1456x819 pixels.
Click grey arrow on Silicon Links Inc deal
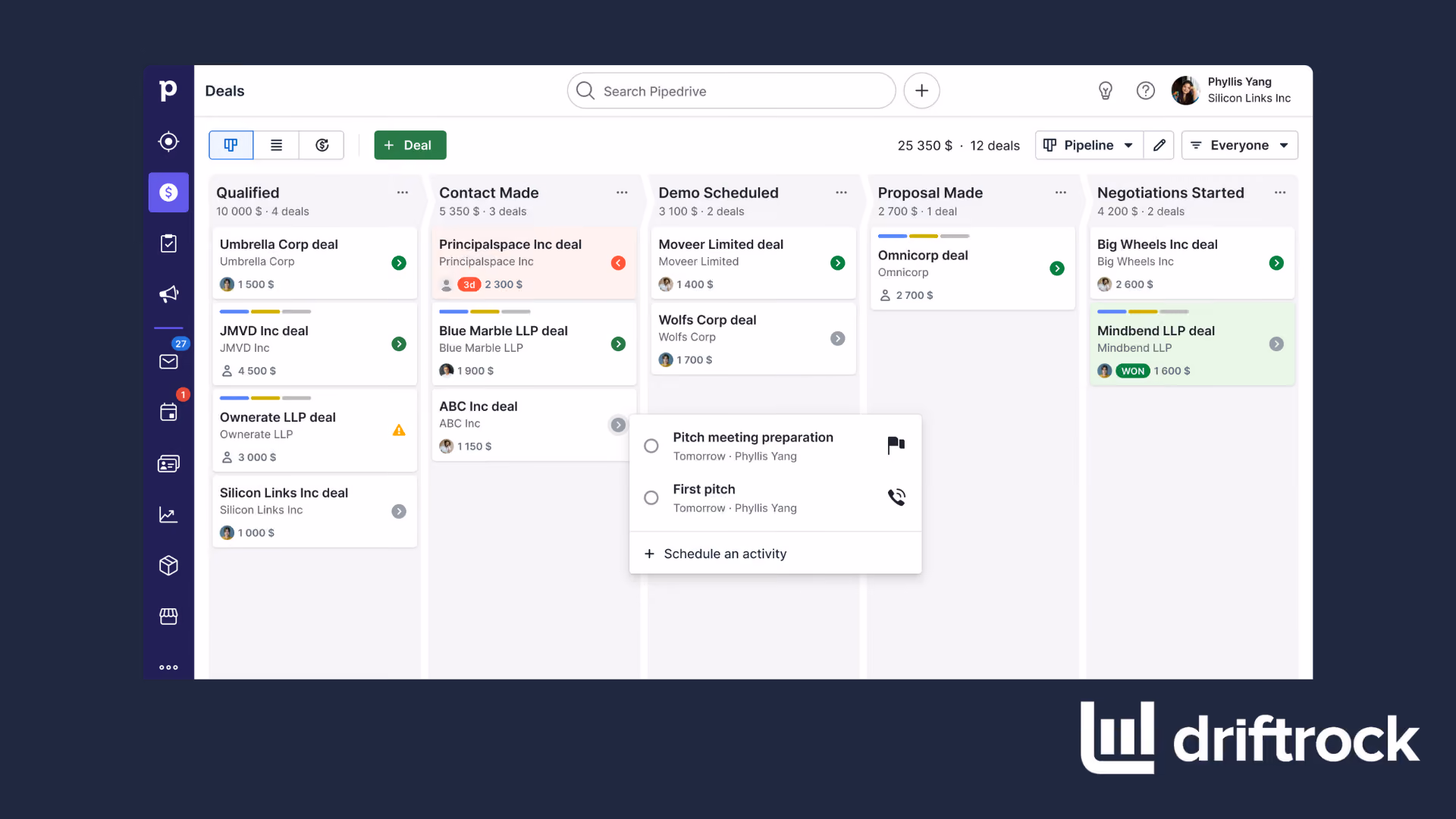coord(399,512)
